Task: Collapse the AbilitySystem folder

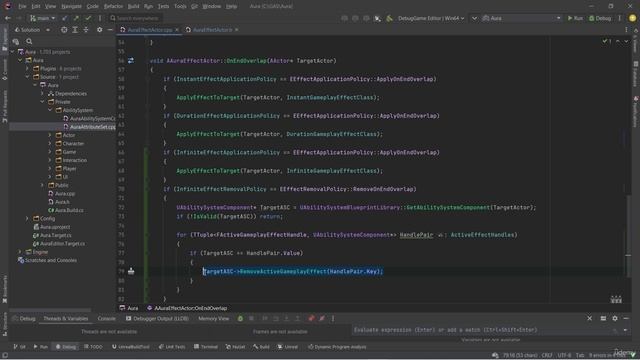Action: (x=50, y=110)
